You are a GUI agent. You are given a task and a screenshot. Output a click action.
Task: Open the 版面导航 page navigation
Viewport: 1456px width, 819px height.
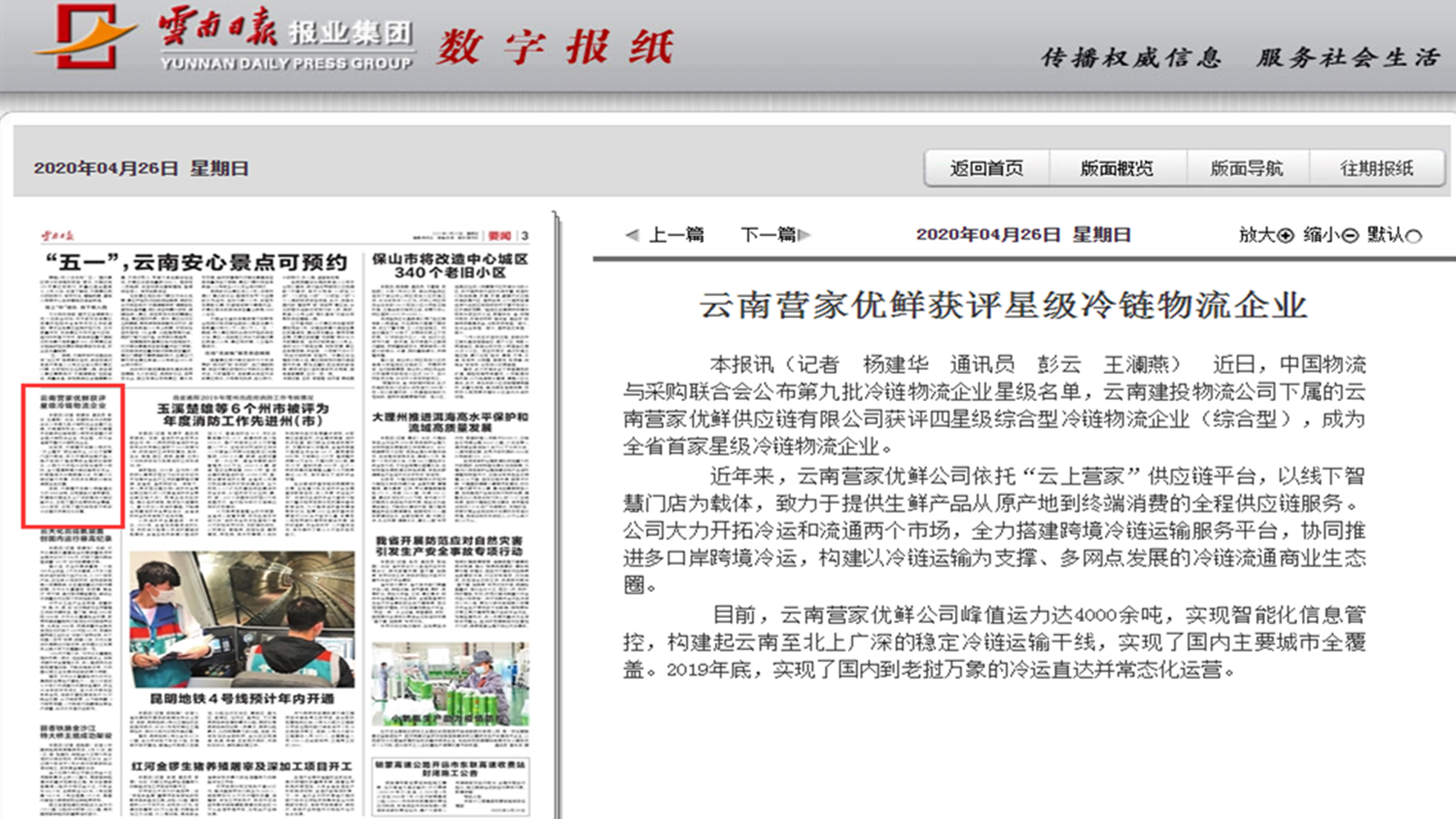pyautogui.click(x=1247, y=168)
